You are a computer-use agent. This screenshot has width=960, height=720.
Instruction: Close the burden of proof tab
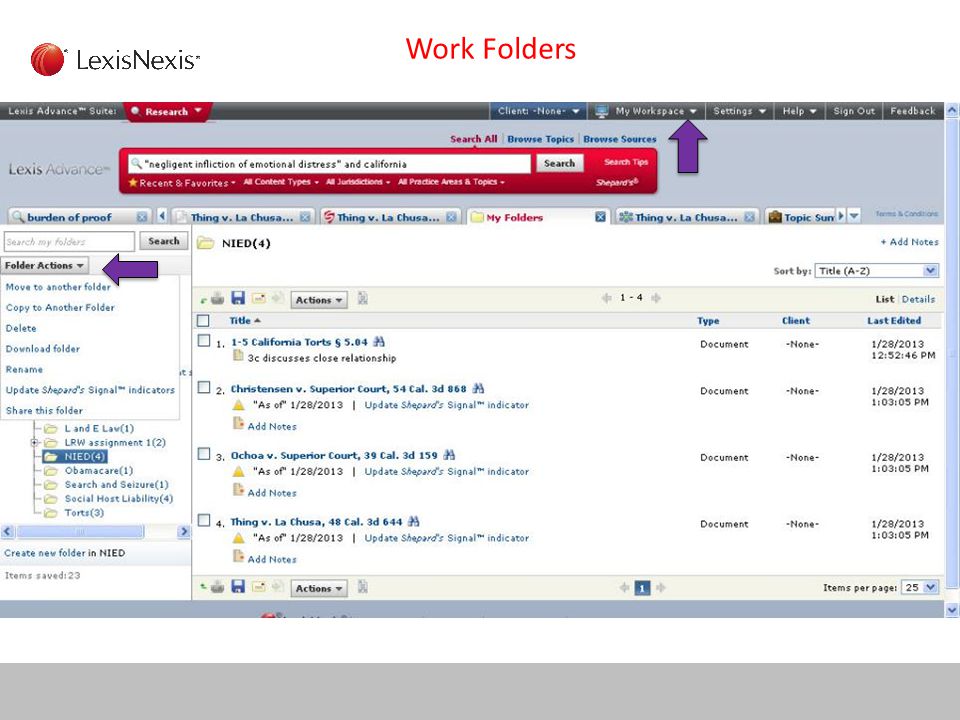pyautogui.click(x=142, y=217)
